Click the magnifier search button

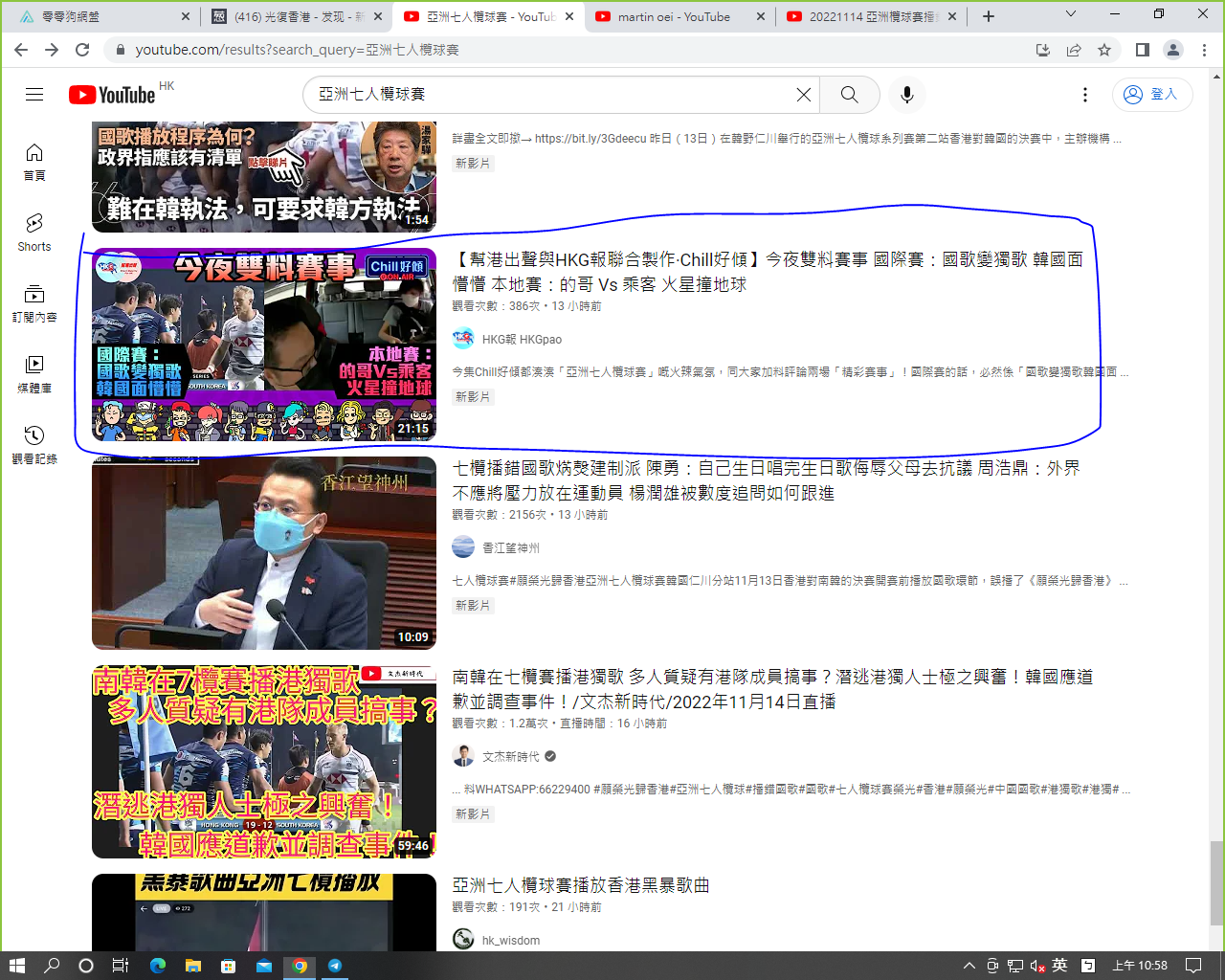click(x=850, y=95)
